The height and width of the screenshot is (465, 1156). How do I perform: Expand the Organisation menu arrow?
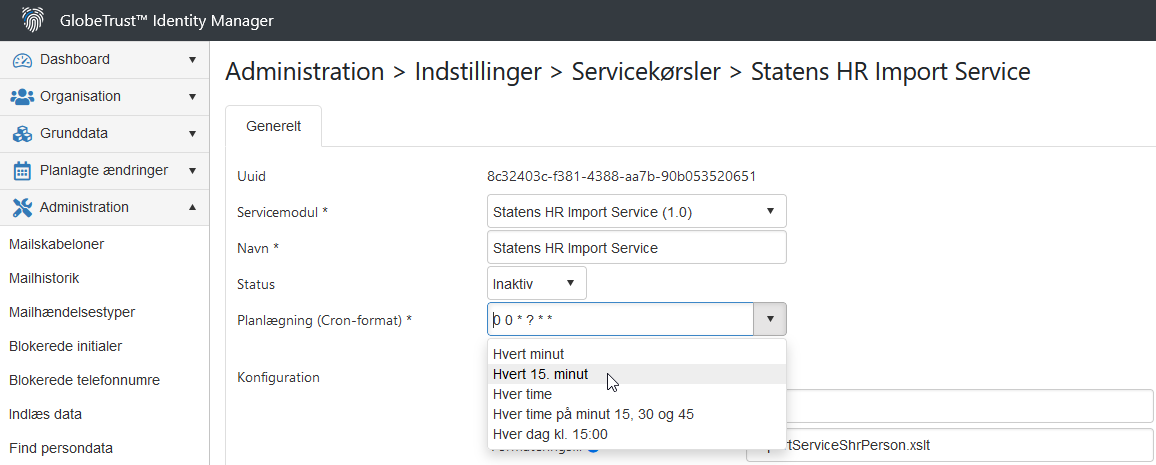[x=192, y=97]
